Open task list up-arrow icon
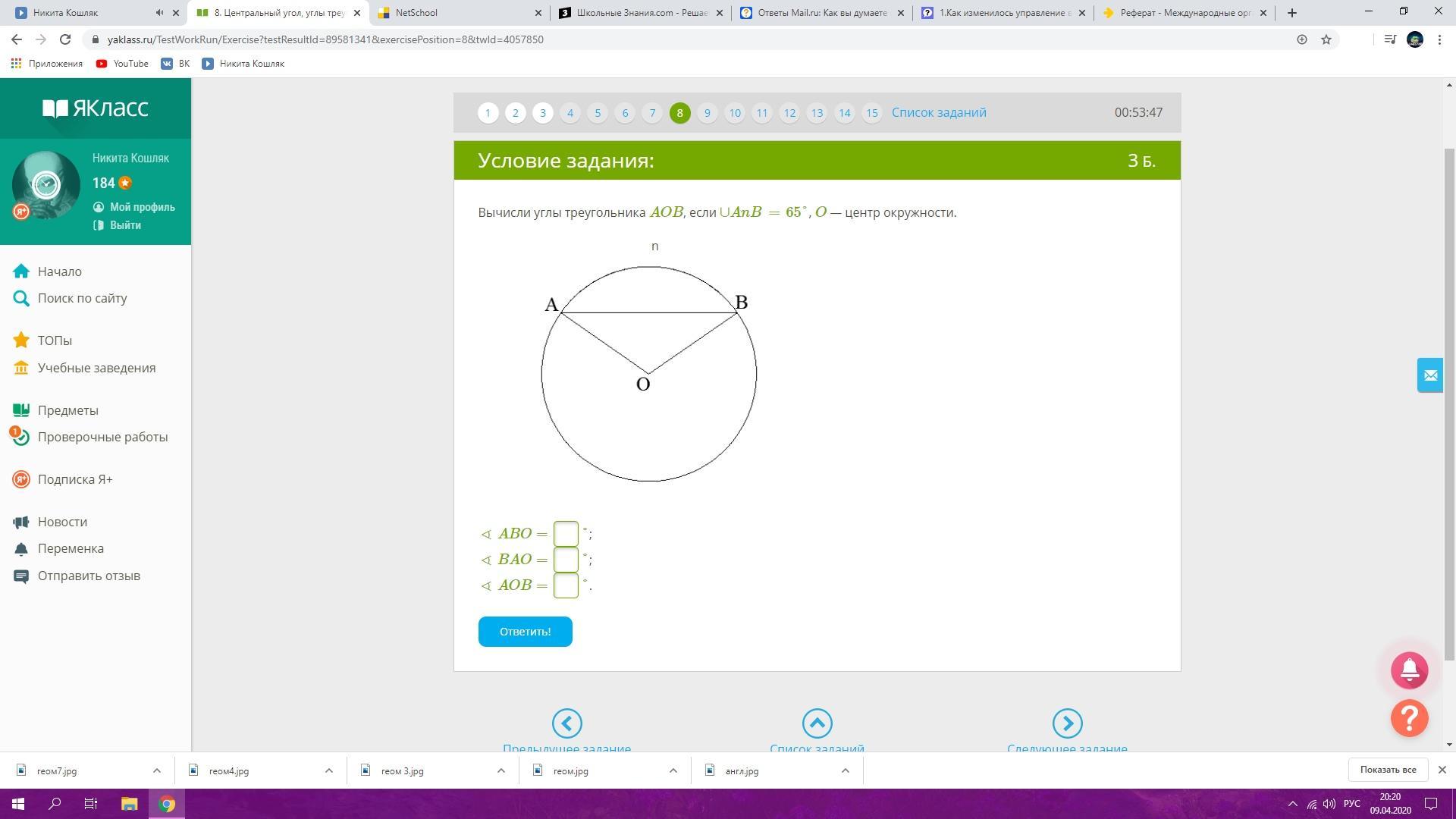This screenshot has width=1456, height=819. click(x=817, y=723)
